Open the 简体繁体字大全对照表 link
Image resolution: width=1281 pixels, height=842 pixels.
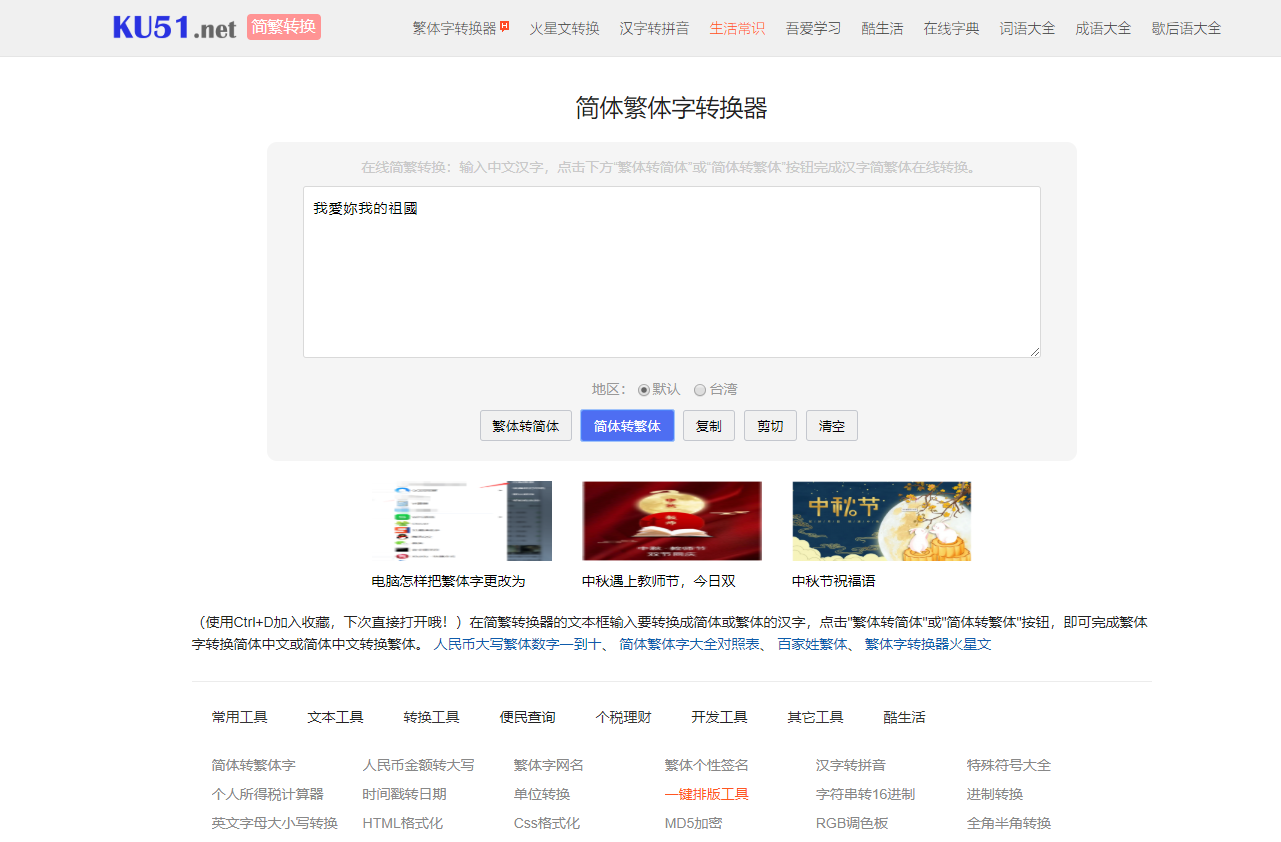click(x=689, y=644)
